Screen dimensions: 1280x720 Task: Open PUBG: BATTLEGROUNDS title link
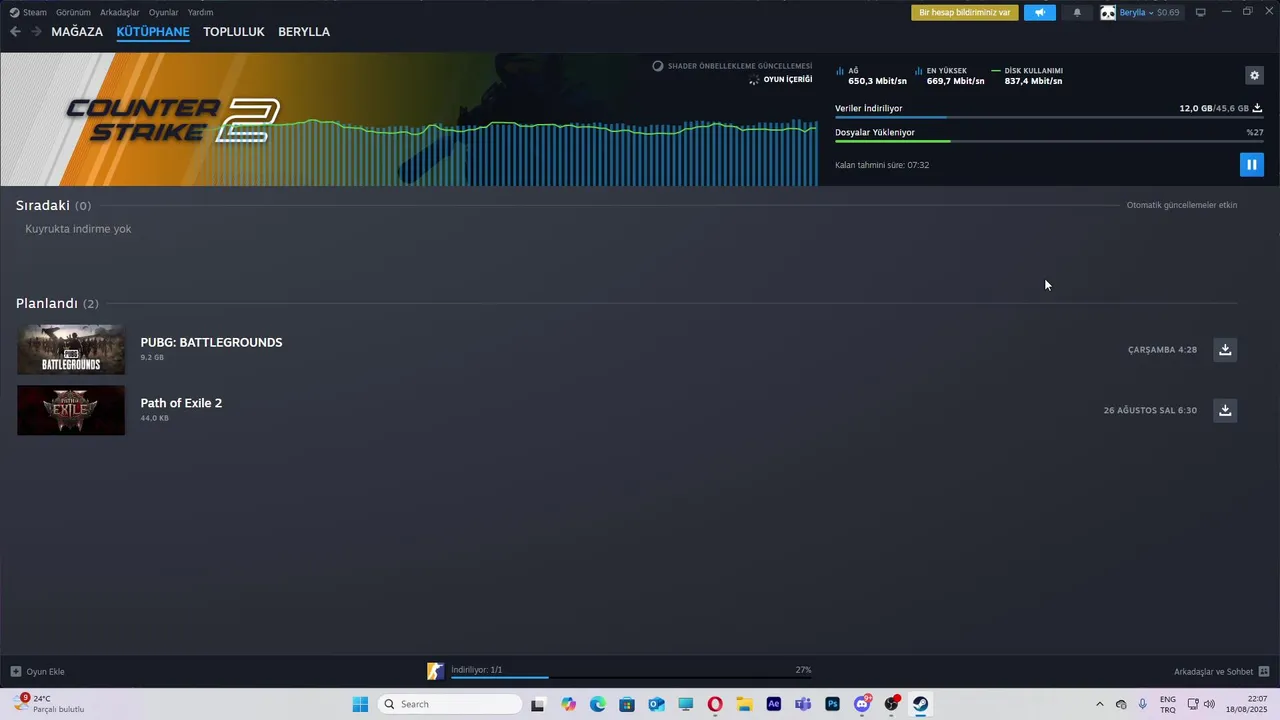[211, 342]
